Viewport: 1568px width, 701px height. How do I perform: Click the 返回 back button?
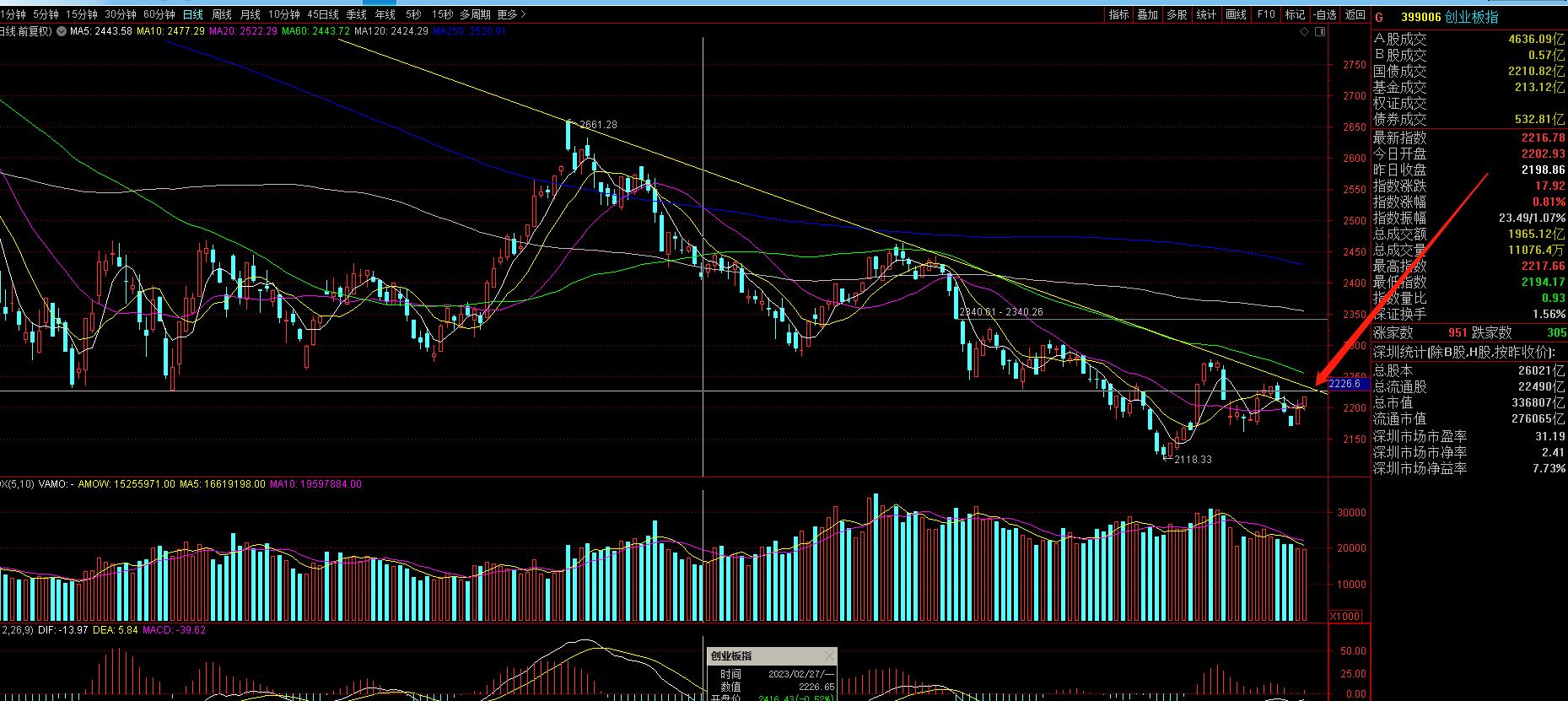(x=1355, y=14)
